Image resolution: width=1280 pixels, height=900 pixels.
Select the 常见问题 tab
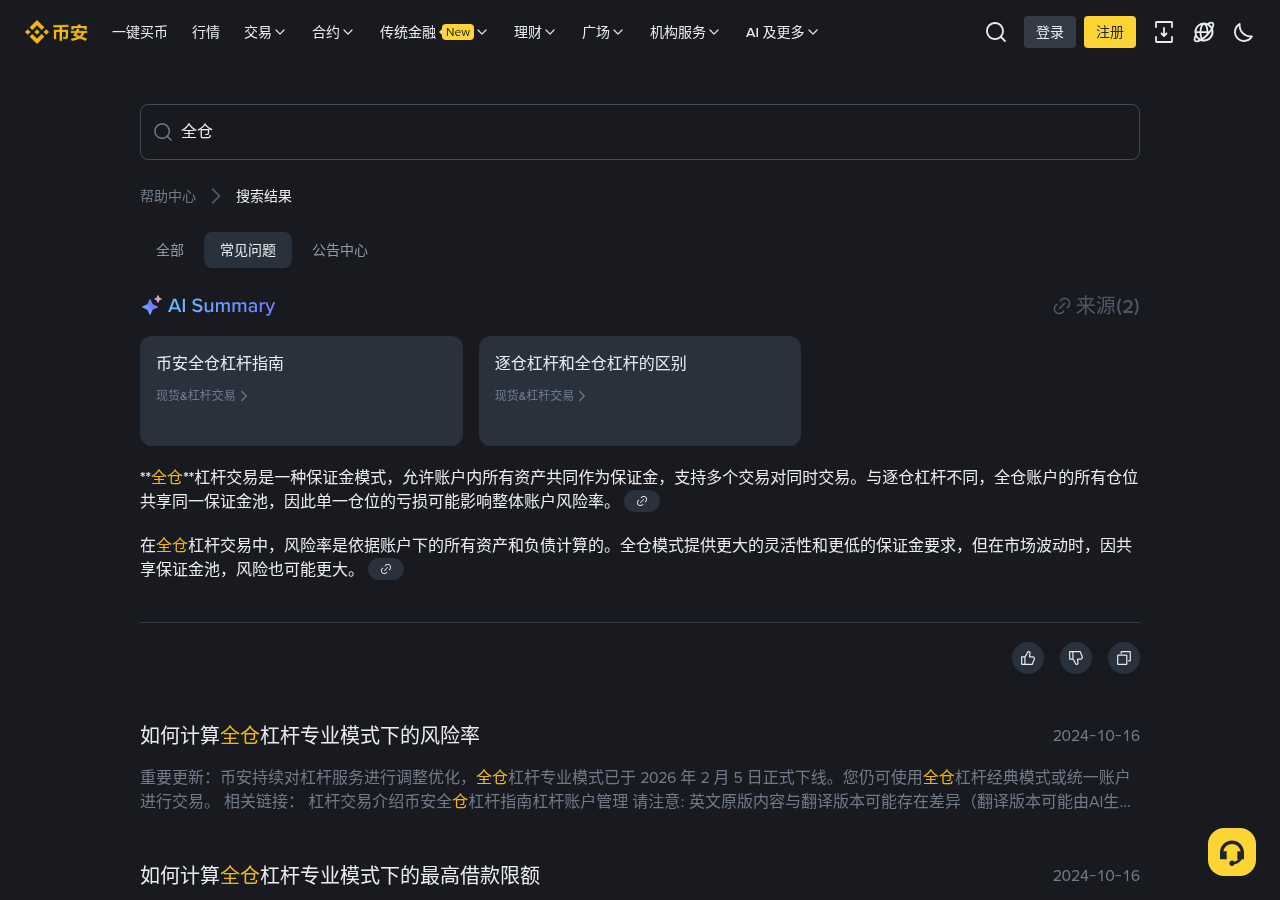point(248,250)
